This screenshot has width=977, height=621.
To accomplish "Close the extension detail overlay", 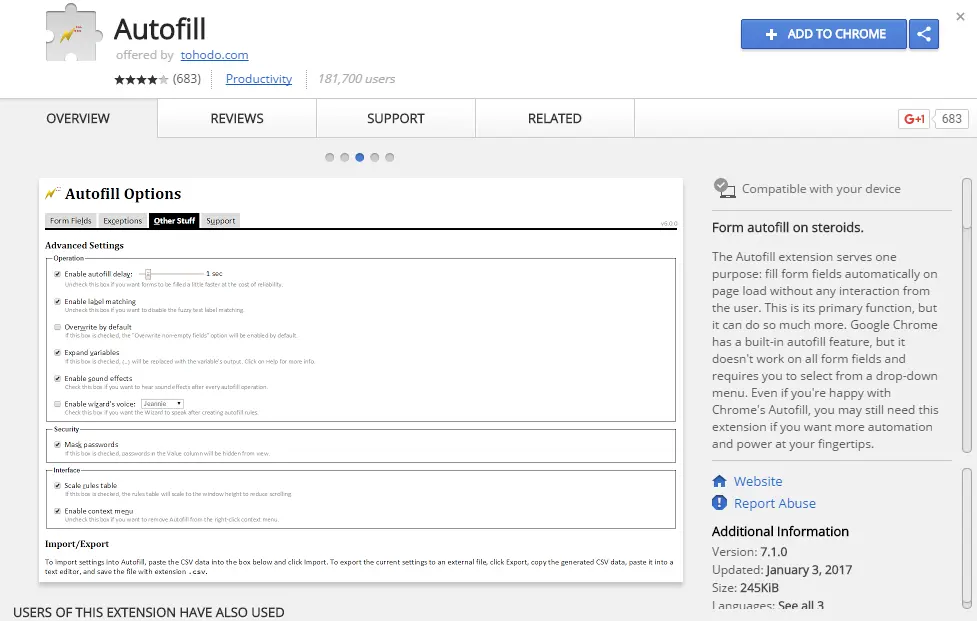I will pos(960,17).
